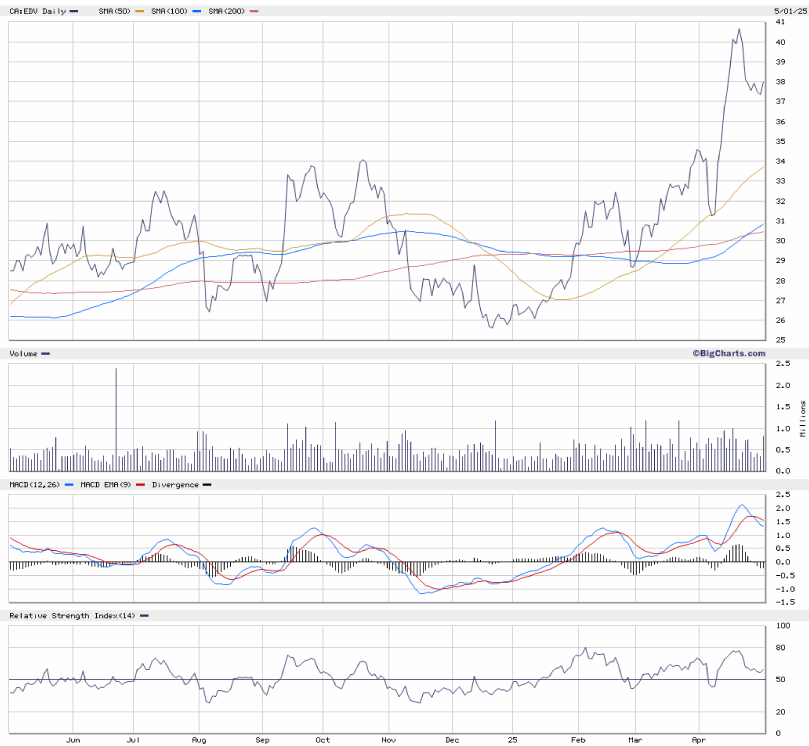Click the CA:EDV Daily legend label
This screenshot has width=809, height=746.
coord(36,10)
